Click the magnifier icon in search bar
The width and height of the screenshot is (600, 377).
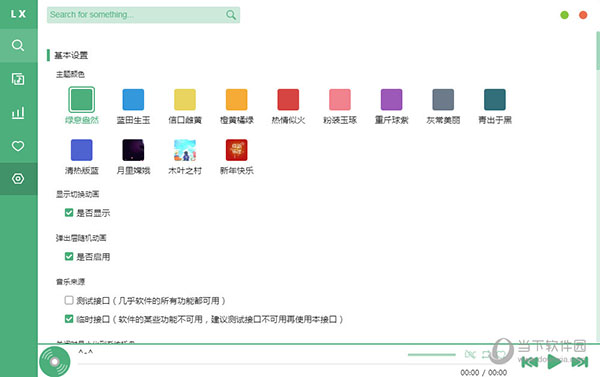231,15
